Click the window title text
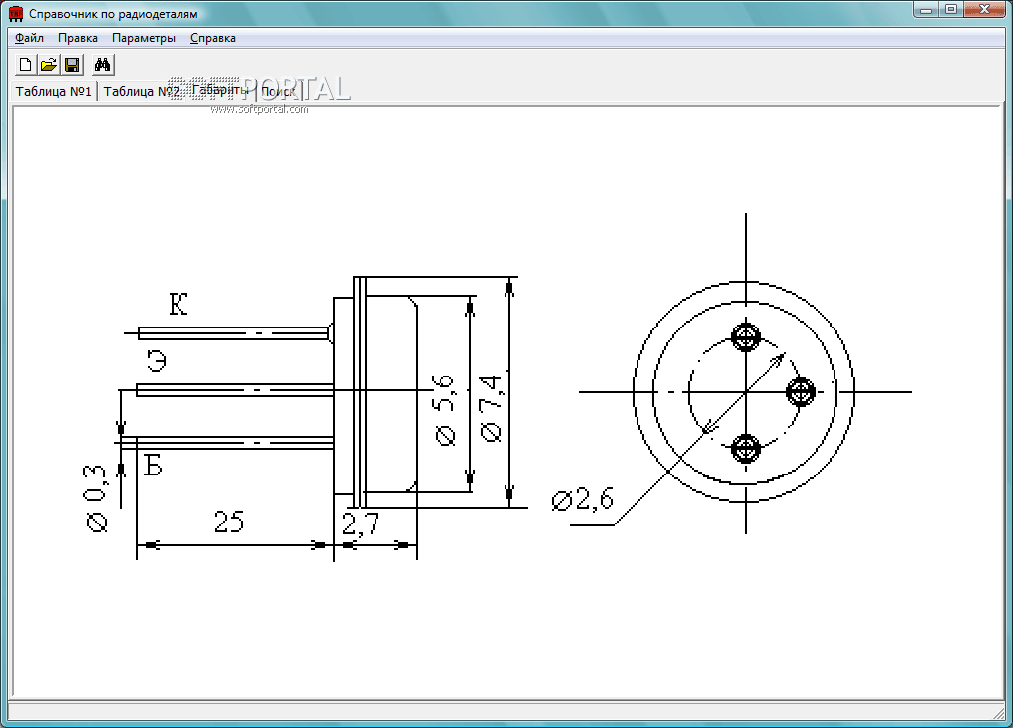The height and width of the screenshot is (728, 1013). [x=113, y=14]
